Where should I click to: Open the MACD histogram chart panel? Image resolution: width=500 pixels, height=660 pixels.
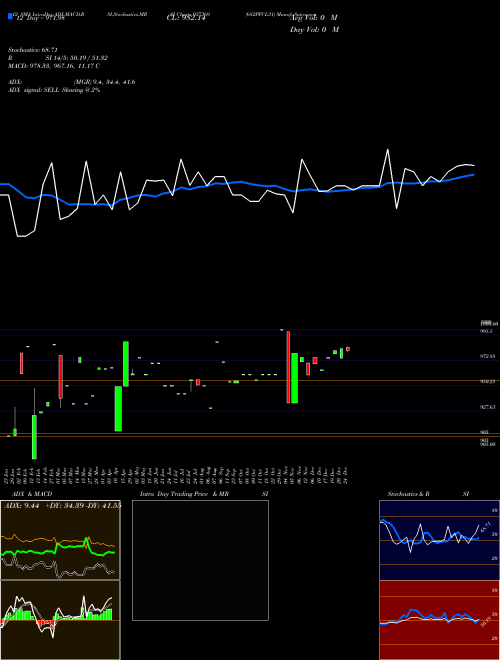click(x=60, y=620)
